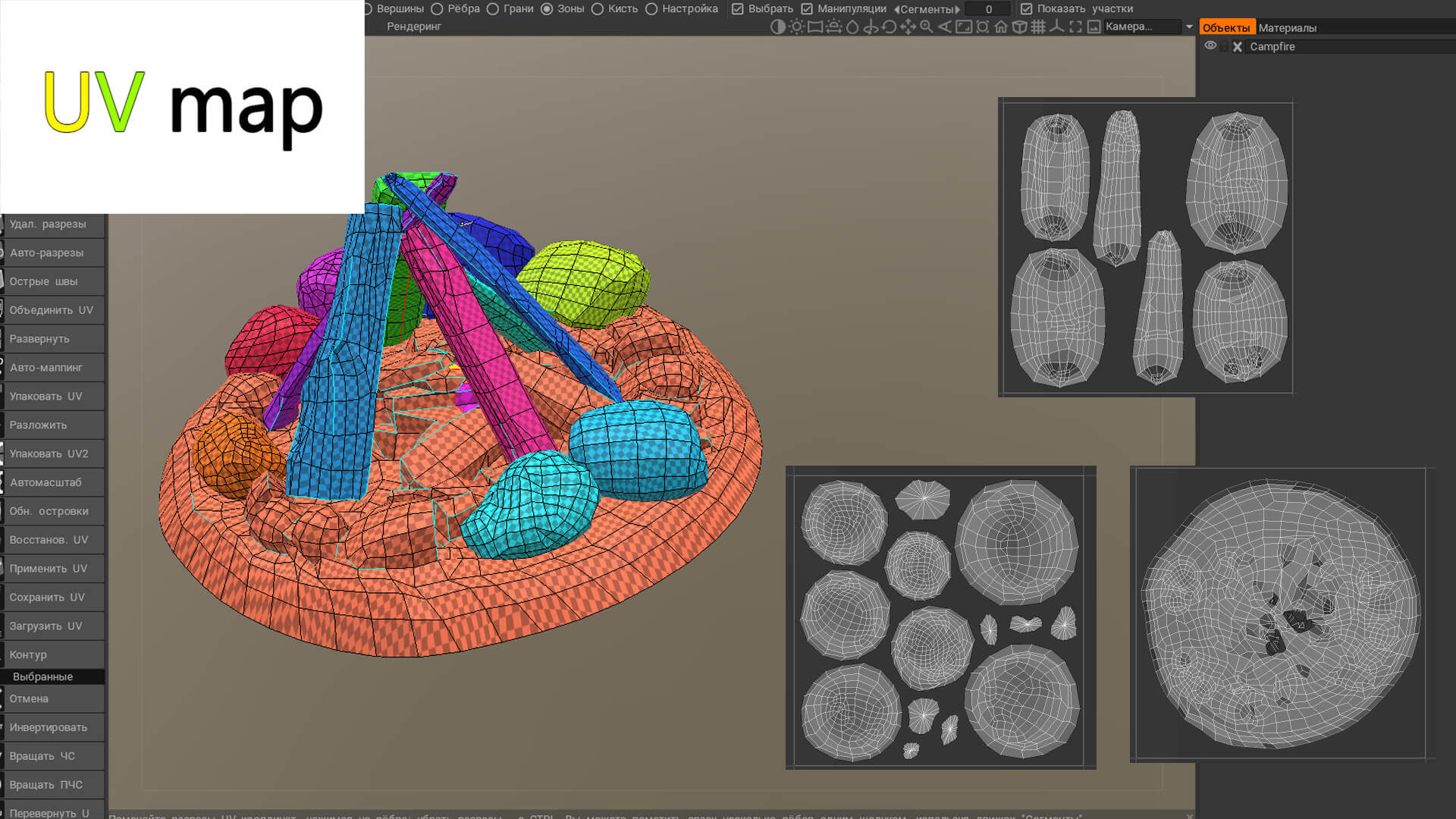Image resolution: width=1456 pixels, height=819 pixels.
Task: Click the axis gizmo icon
Action: click(x=1056, y=27)
